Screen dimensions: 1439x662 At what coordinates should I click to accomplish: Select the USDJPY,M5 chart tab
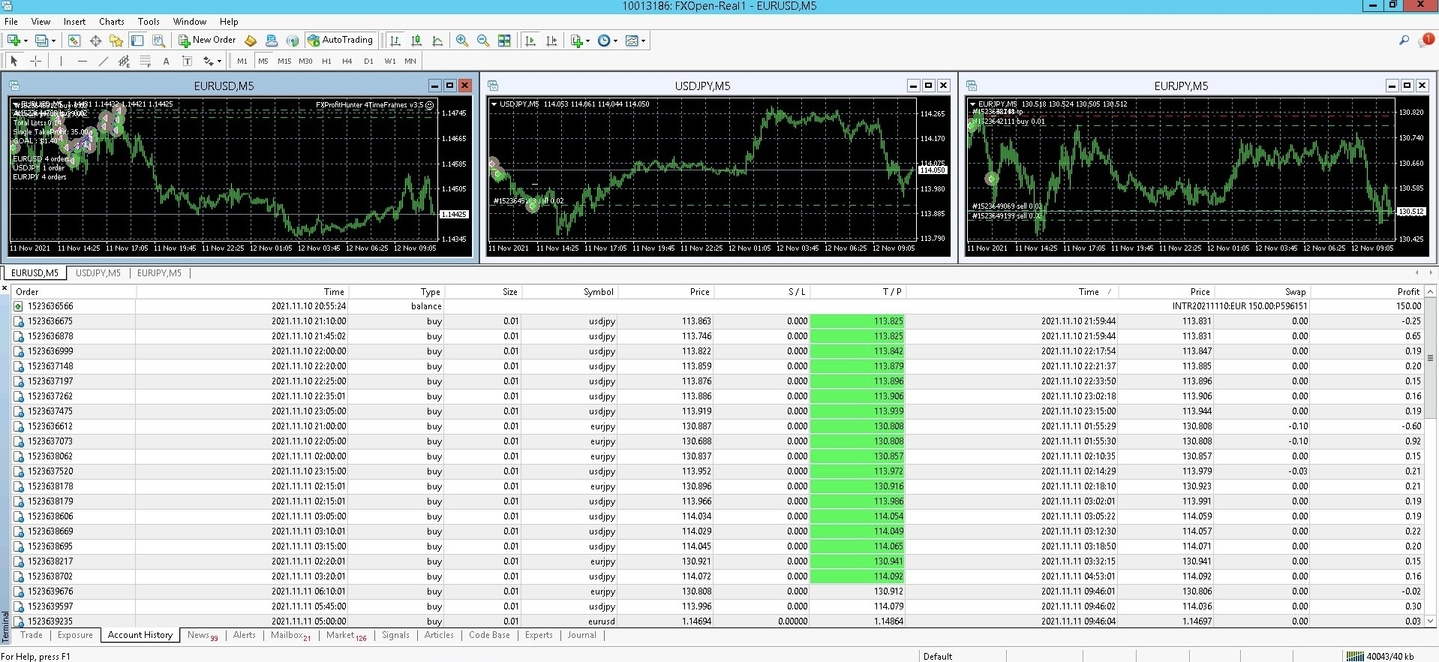tap(98, 272)
